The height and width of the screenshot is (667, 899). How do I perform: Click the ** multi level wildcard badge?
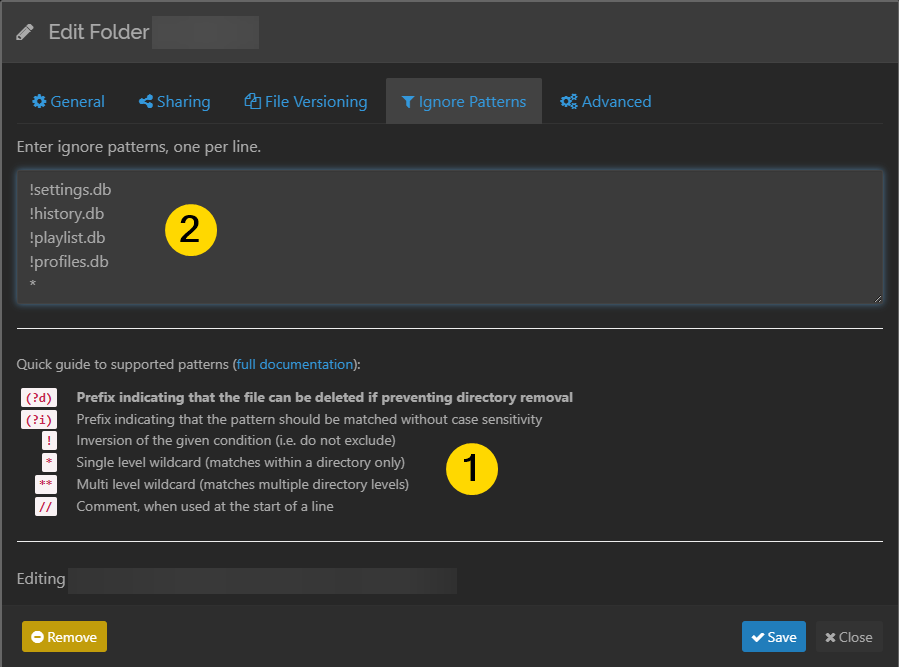46,485
